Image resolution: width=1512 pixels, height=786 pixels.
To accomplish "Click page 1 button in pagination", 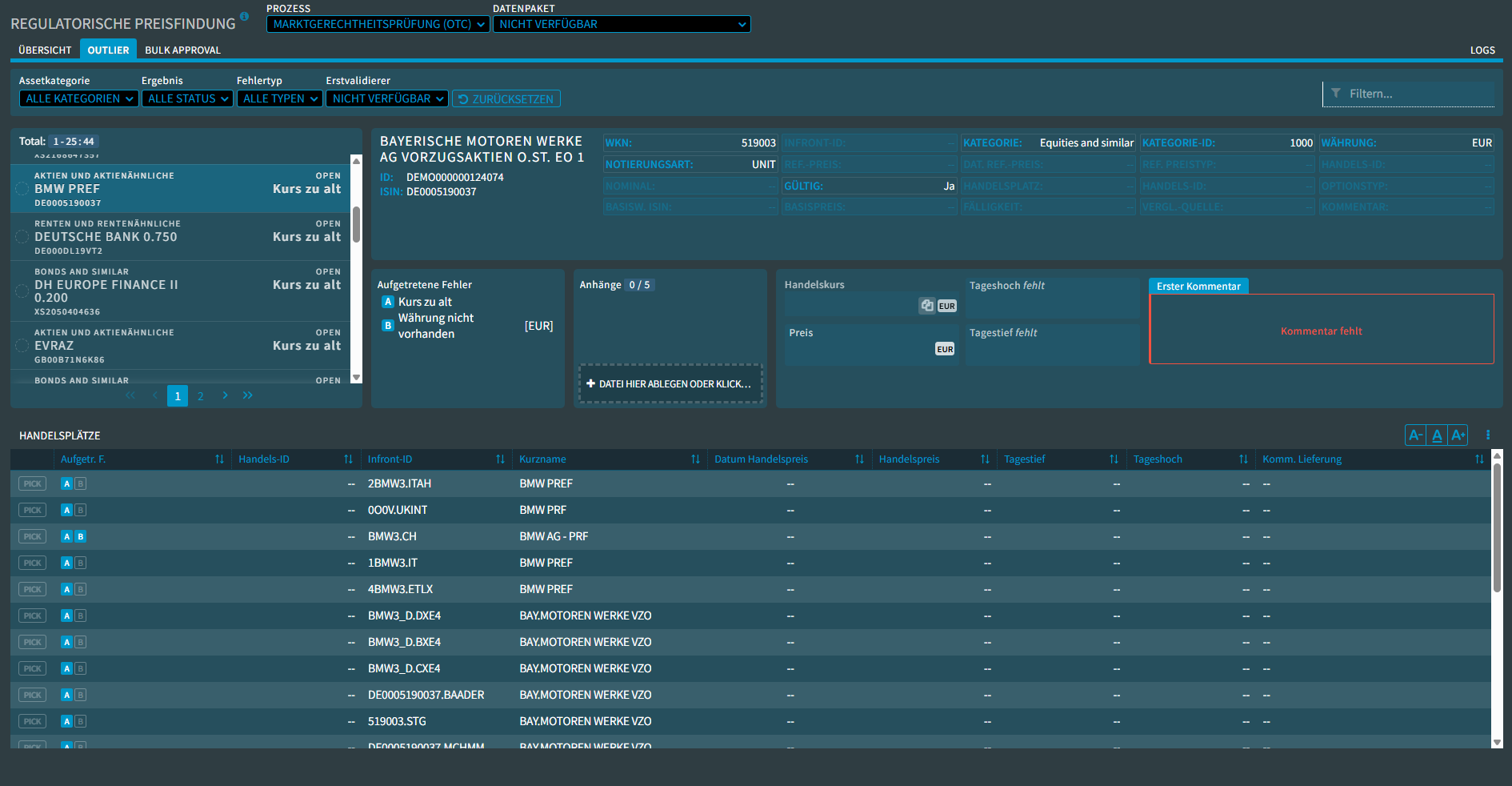I will tap(178, 395).
